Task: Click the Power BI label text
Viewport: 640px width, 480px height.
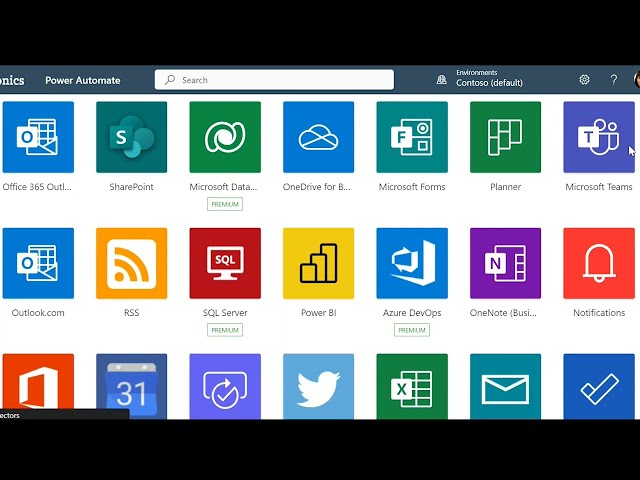Action: coord(318,313)
